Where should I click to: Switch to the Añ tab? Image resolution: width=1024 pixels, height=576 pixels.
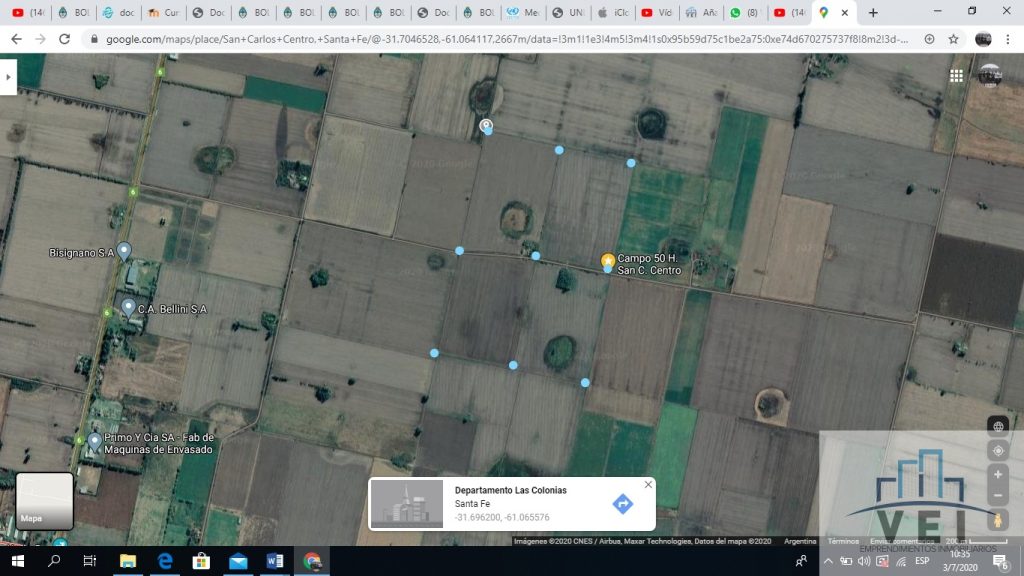click(703, 12)
